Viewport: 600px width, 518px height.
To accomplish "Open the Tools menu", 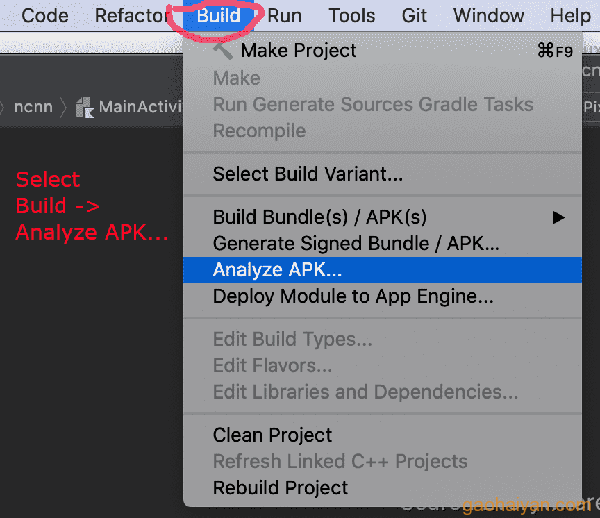I will pos(352,16).
